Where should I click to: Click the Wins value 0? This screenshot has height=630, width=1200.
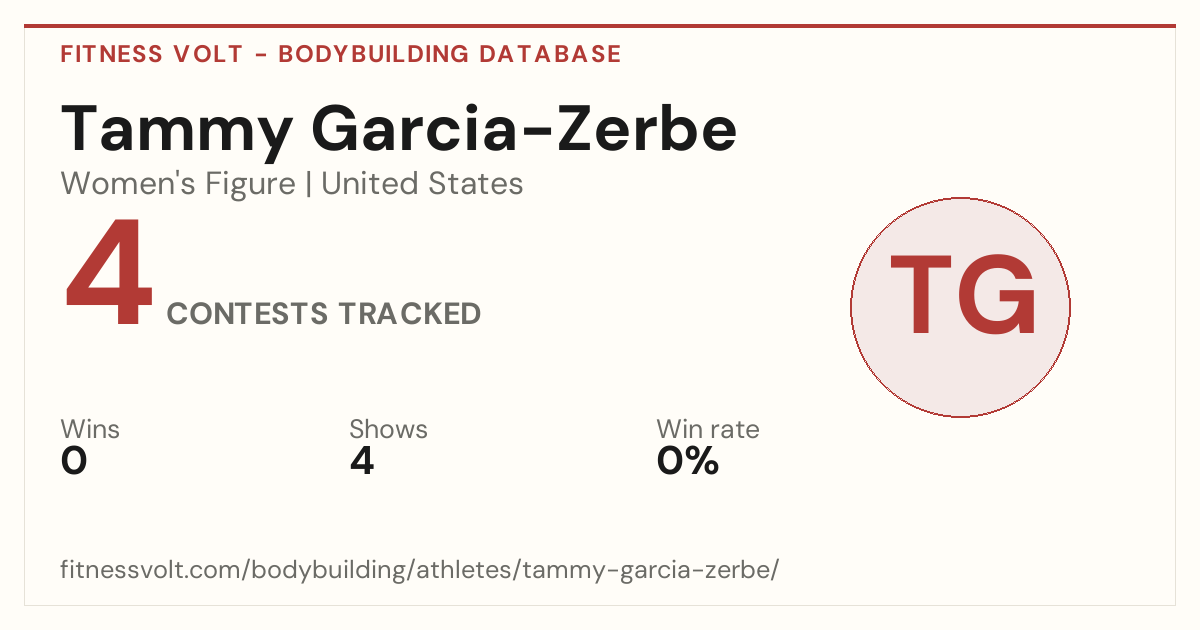coord(74,461)
